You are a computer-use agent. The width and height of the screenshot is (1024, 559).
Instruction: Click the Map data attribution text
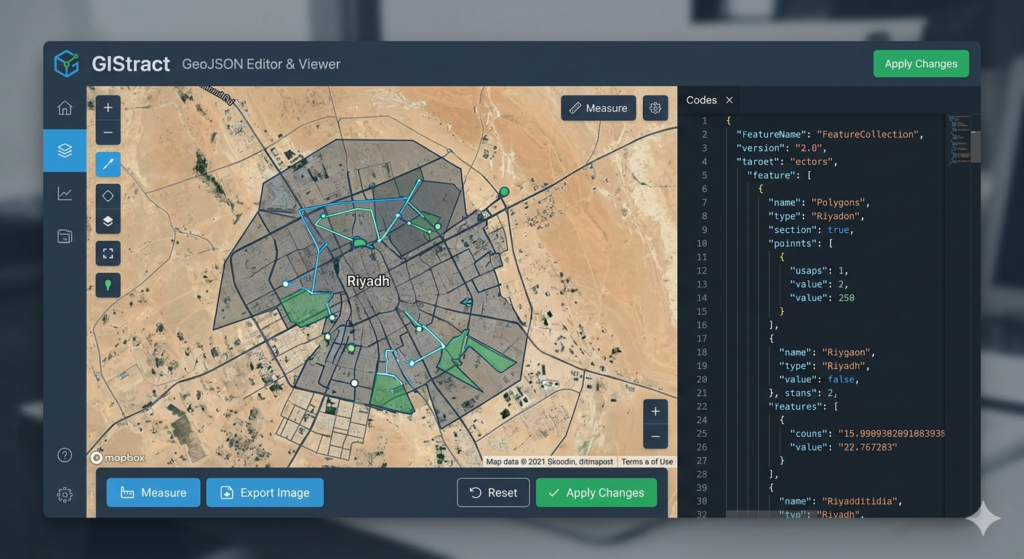(549, 462)
